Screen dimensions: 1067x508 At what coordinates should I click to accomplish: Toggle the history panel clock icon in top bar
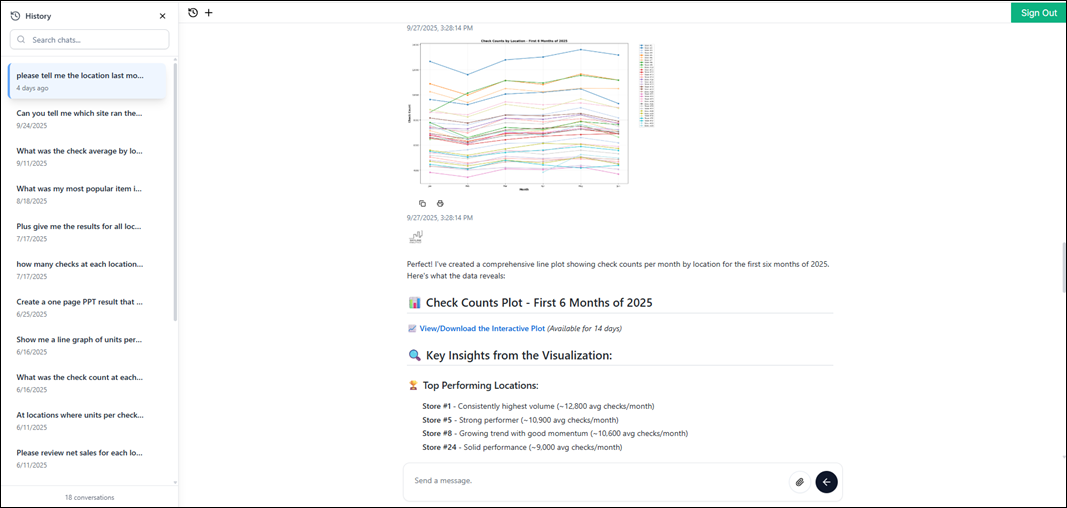193,13
